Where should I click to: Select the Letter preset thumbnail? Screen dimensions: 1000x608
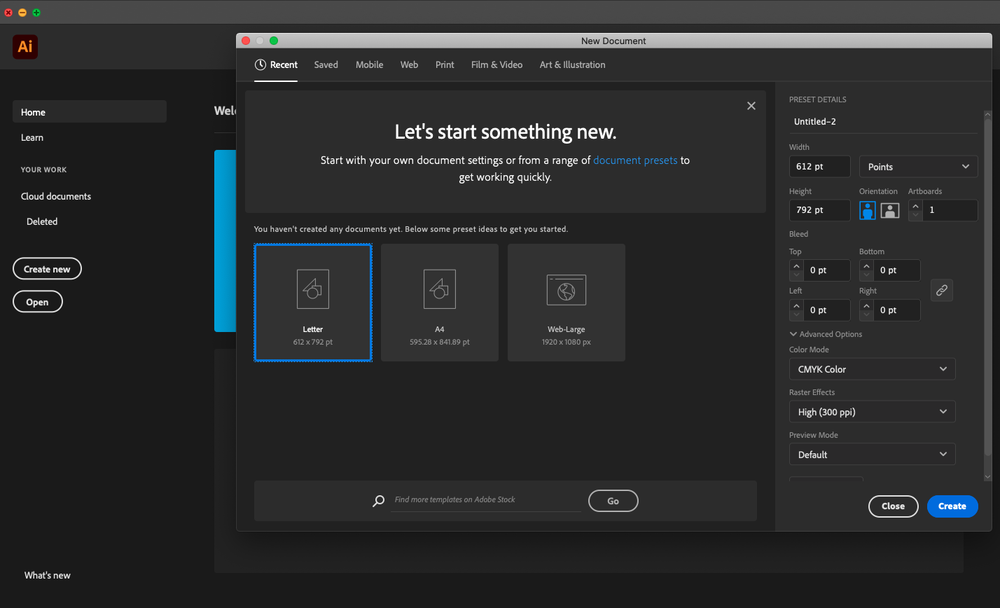(313, 302)
